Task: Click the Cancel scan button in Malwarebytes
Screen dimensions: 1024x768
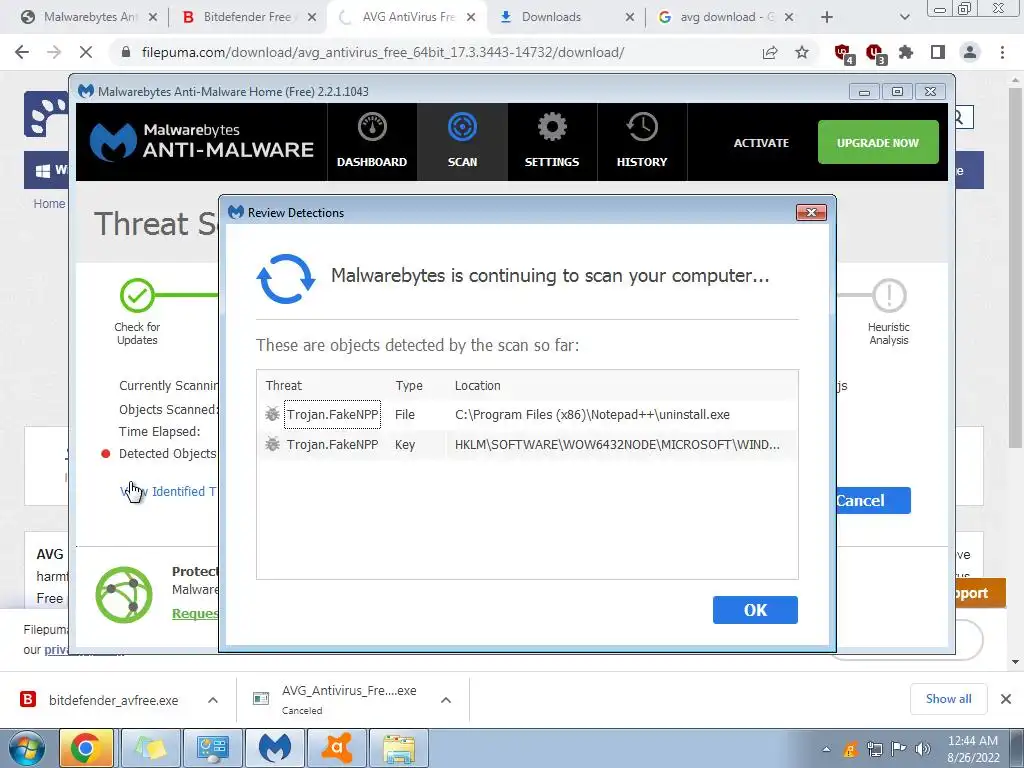Action: (872, 500)
